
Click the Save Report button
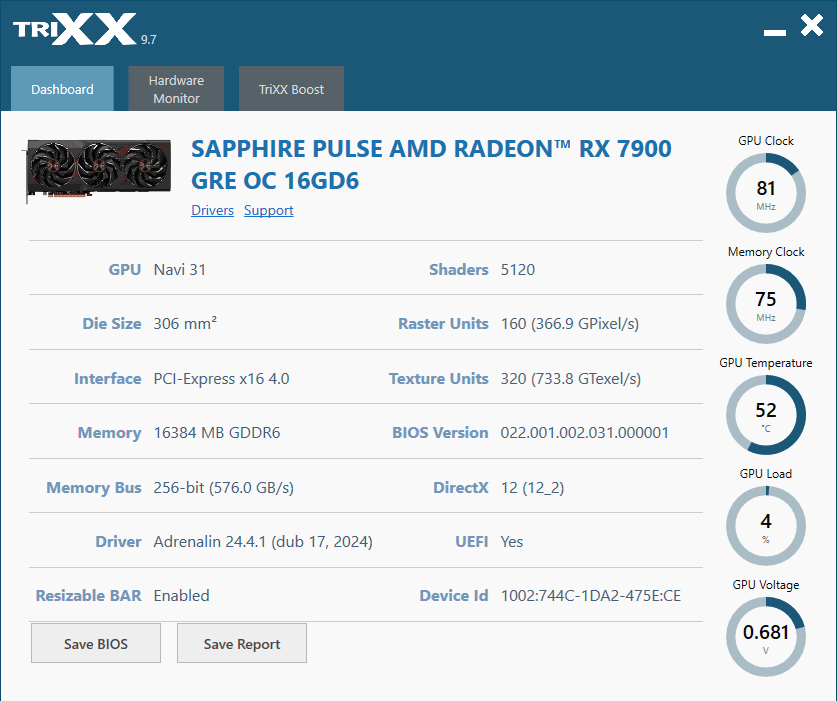point(242,643)
